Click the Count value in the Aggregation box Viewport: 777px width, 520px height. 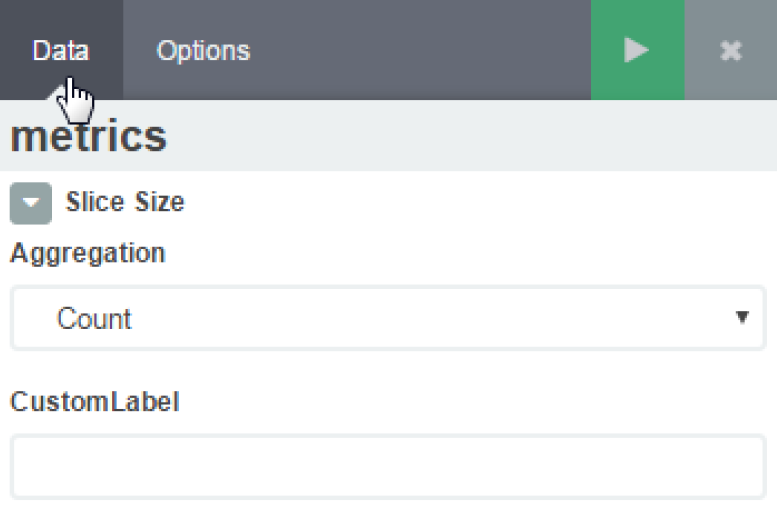click(94, 319)
